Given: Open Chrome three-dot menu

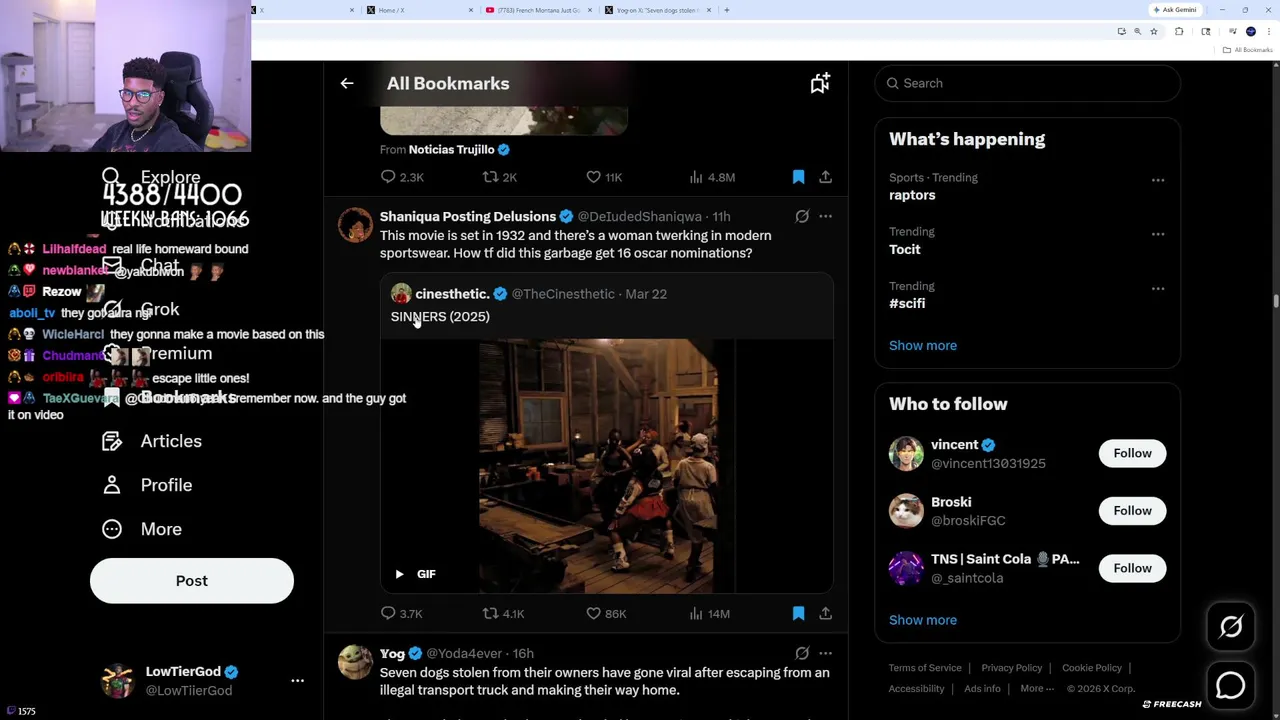Looking at the screenshot, I should tap(1269, 32).
